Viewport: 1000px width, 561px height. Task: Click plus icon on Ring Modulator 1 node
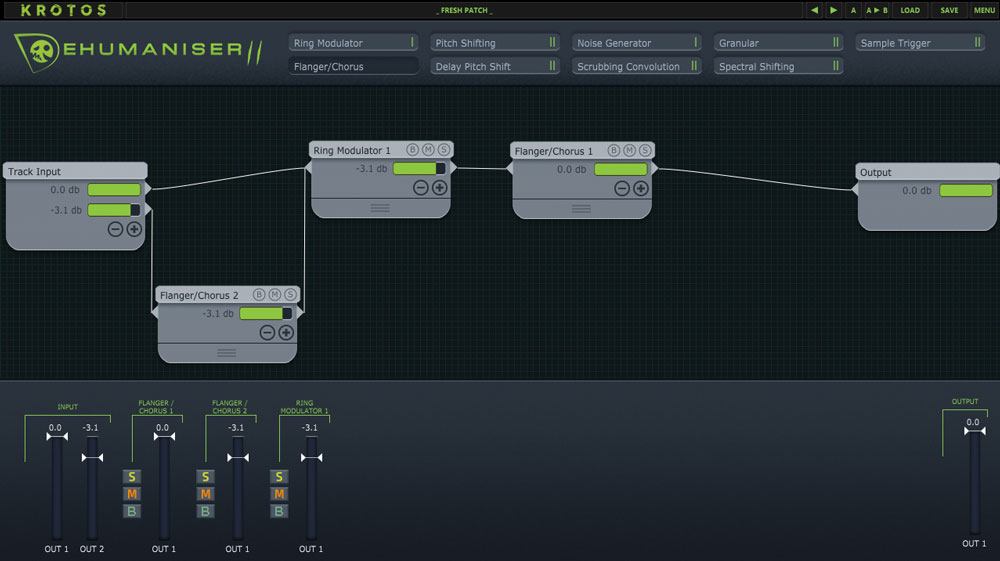[x=440, y=188]
